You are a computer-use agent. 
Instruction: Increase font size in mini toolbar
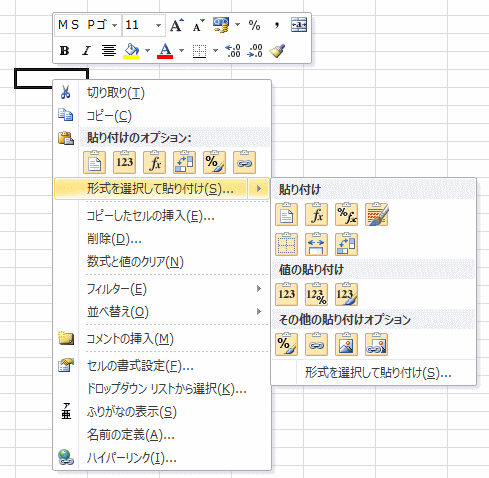[177, 25]
